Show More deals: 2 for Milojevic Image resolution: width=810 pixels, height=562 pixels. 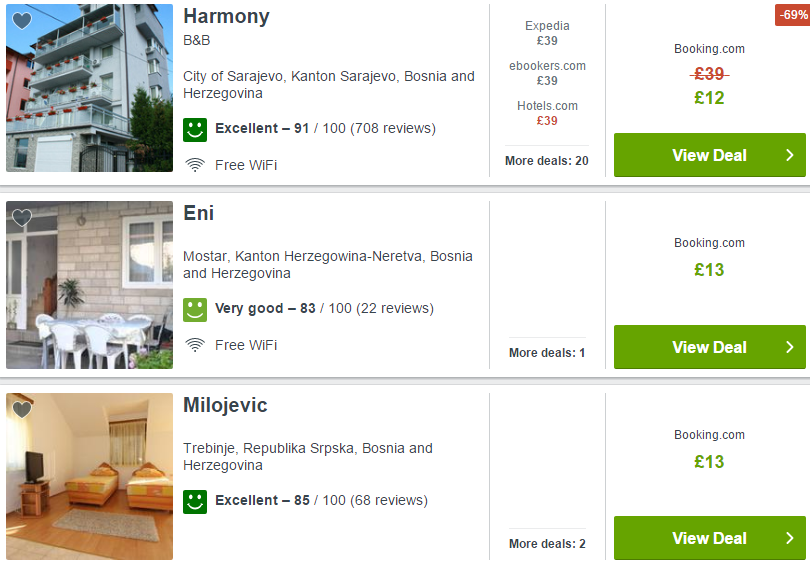coord(546,544)
